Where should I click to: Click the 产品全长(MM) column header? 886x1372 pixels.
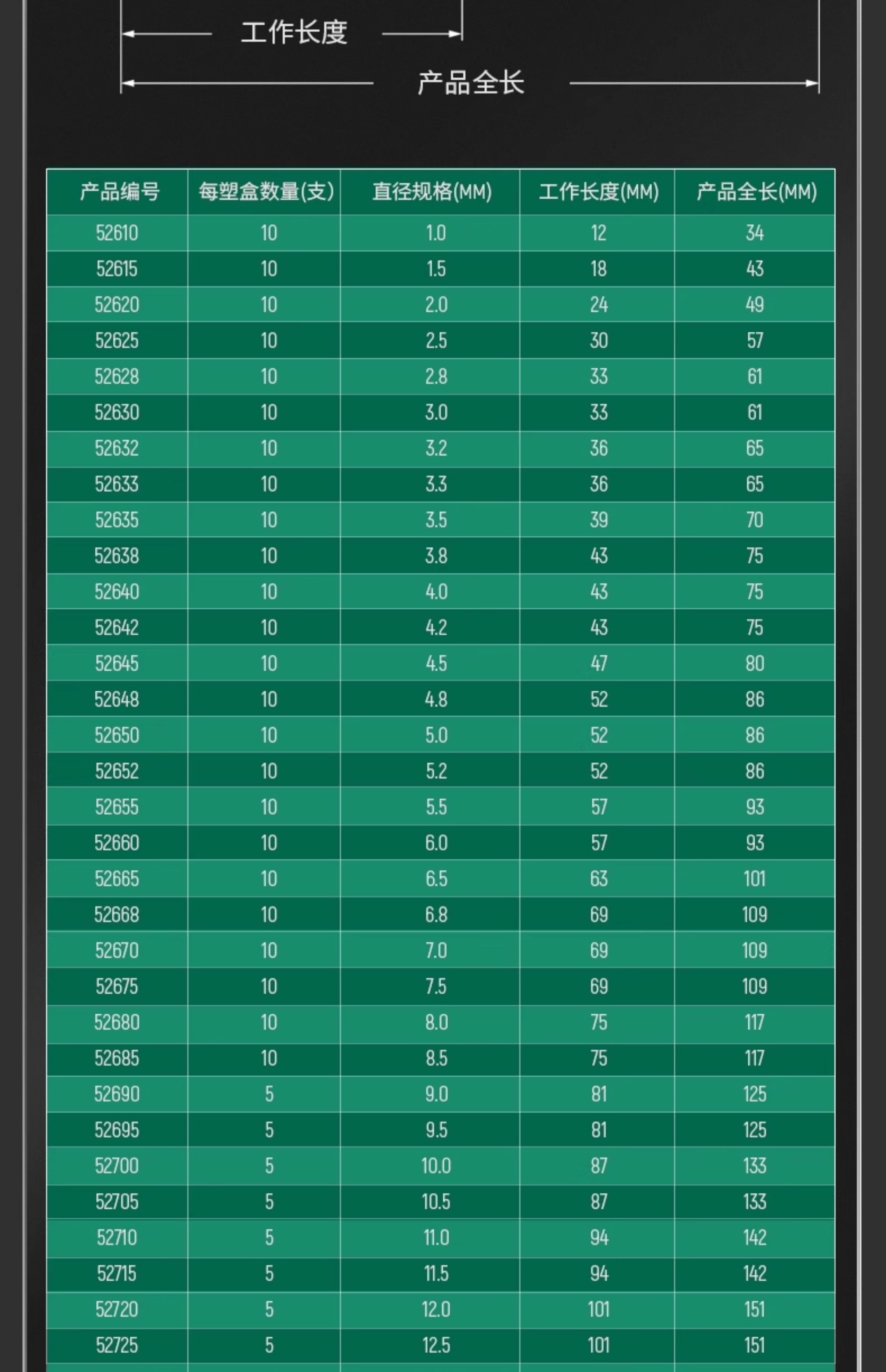(756, 192)
